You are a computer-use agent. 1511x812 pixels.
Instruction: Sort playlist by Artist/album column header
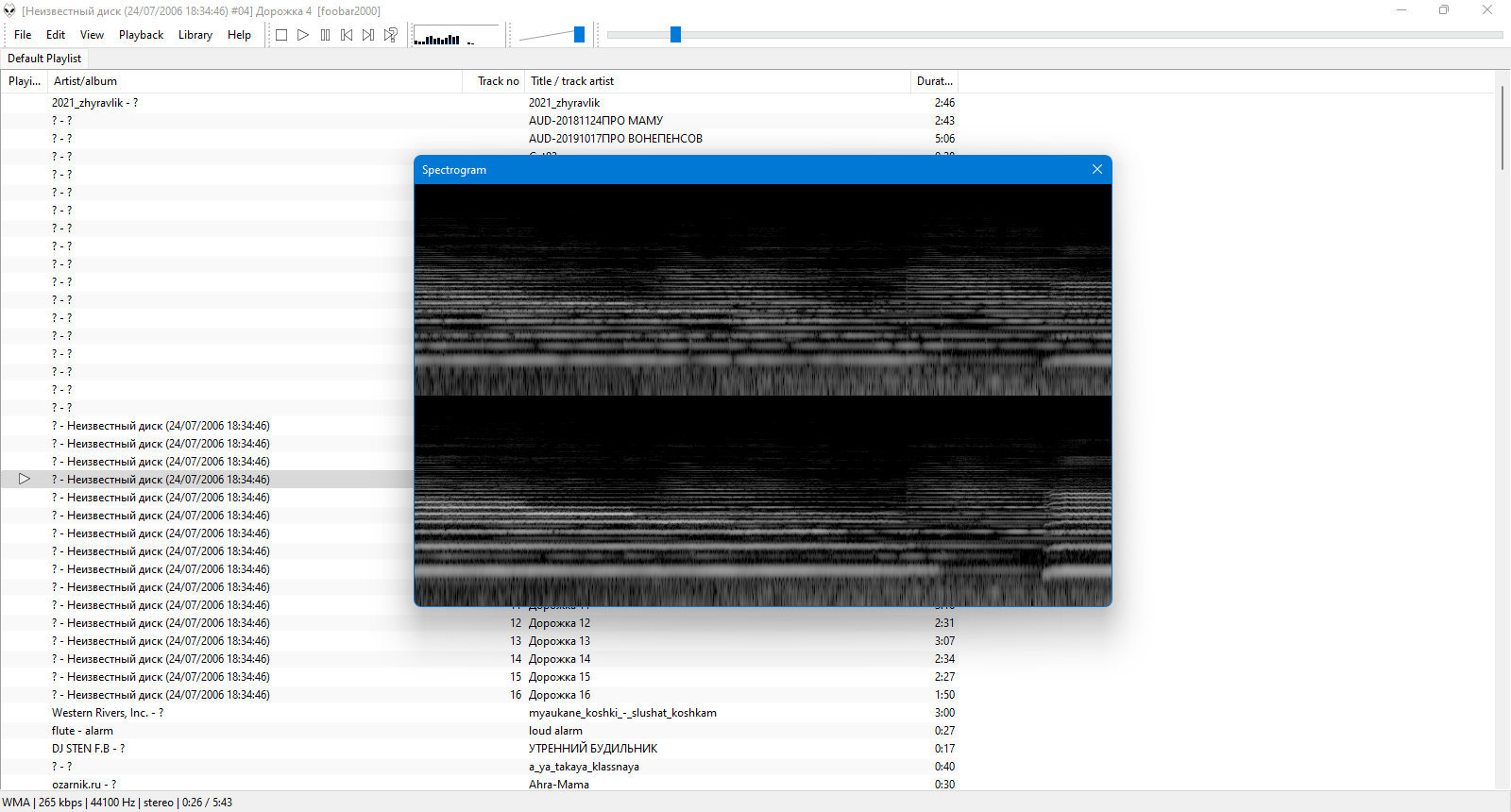[x=255, y=81]
